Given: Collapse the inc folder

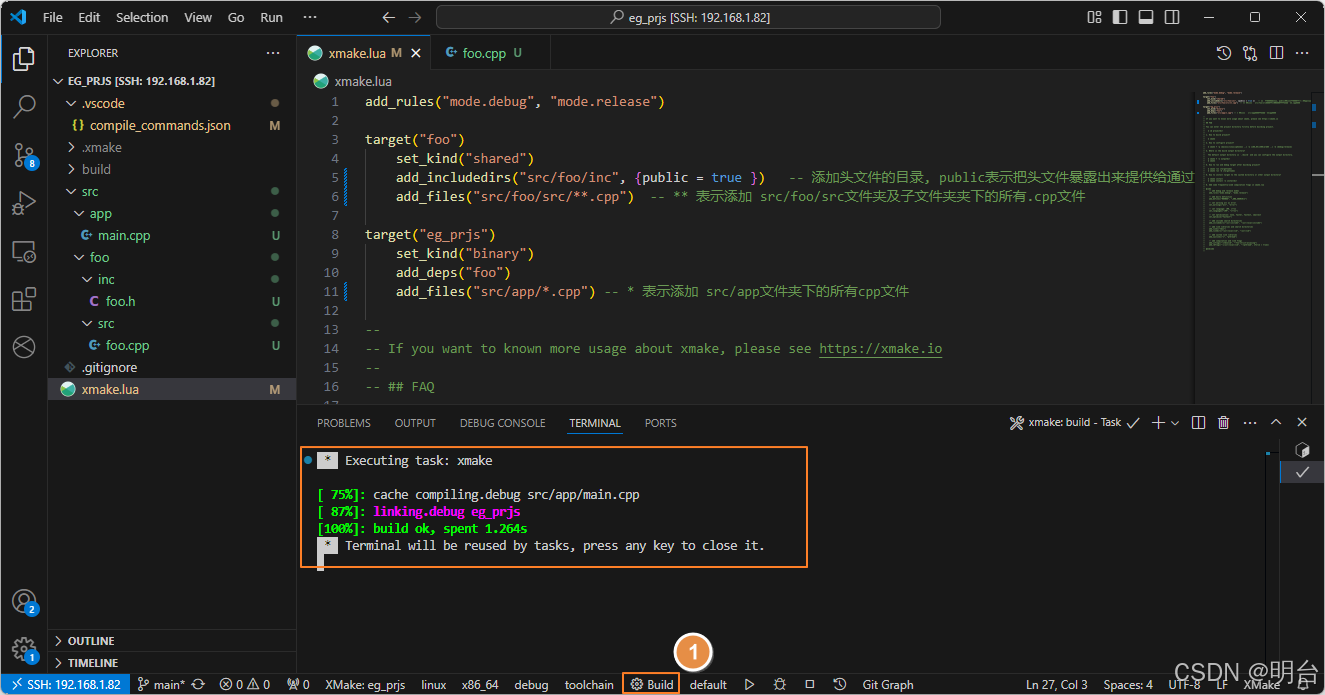Looking at the screenshot, I should tap(87, 279).
